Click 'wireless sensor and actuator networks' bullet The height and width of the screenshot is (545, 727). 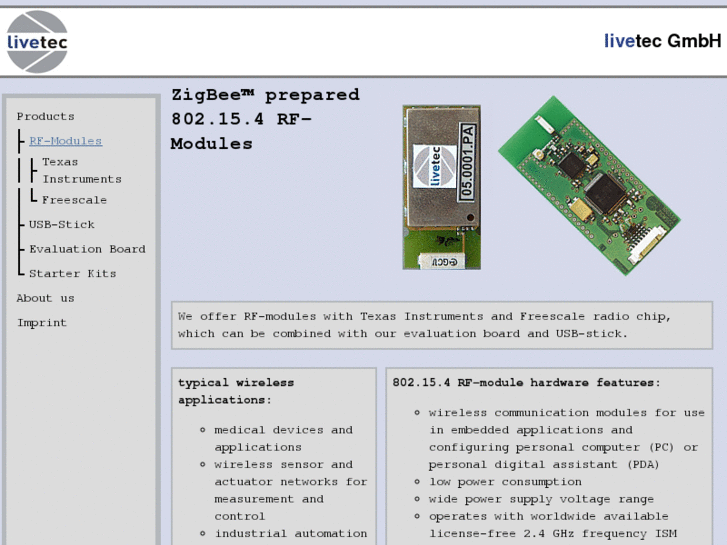[x=290, y=490]
